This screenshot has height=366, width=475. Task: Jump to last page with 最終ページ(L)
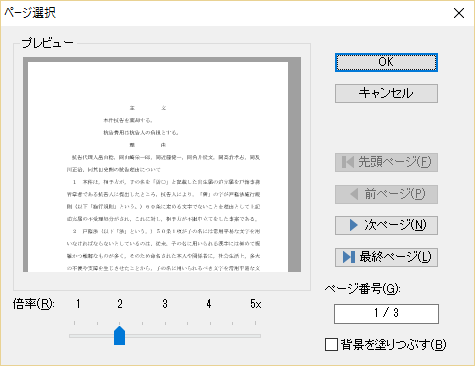pos(386,257)
